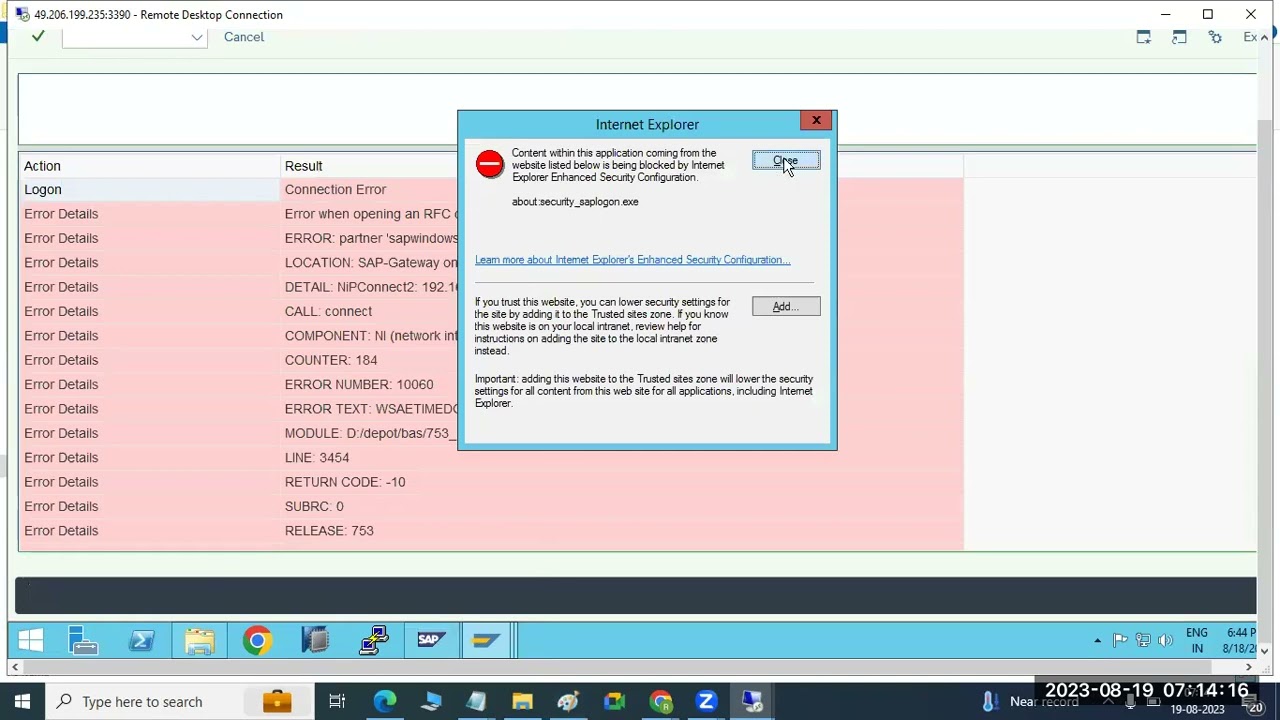Click the briefcase icon in the search box
The width and height of the screenshot is (1280, 720).
pyautogui.click(x=277, y=702)
